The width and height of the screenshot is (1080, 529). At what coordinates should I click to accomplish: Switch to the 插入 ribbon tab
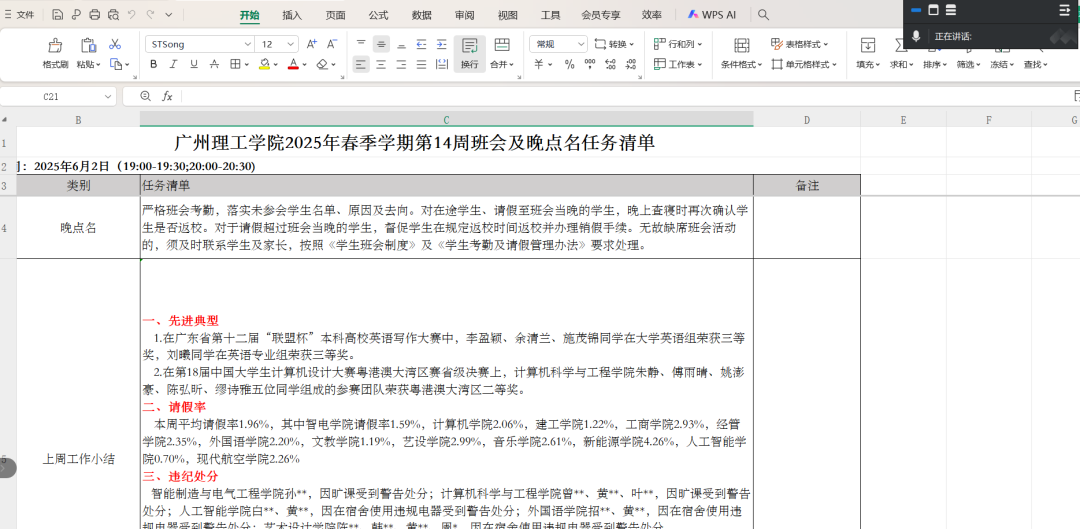click(292, 15)
